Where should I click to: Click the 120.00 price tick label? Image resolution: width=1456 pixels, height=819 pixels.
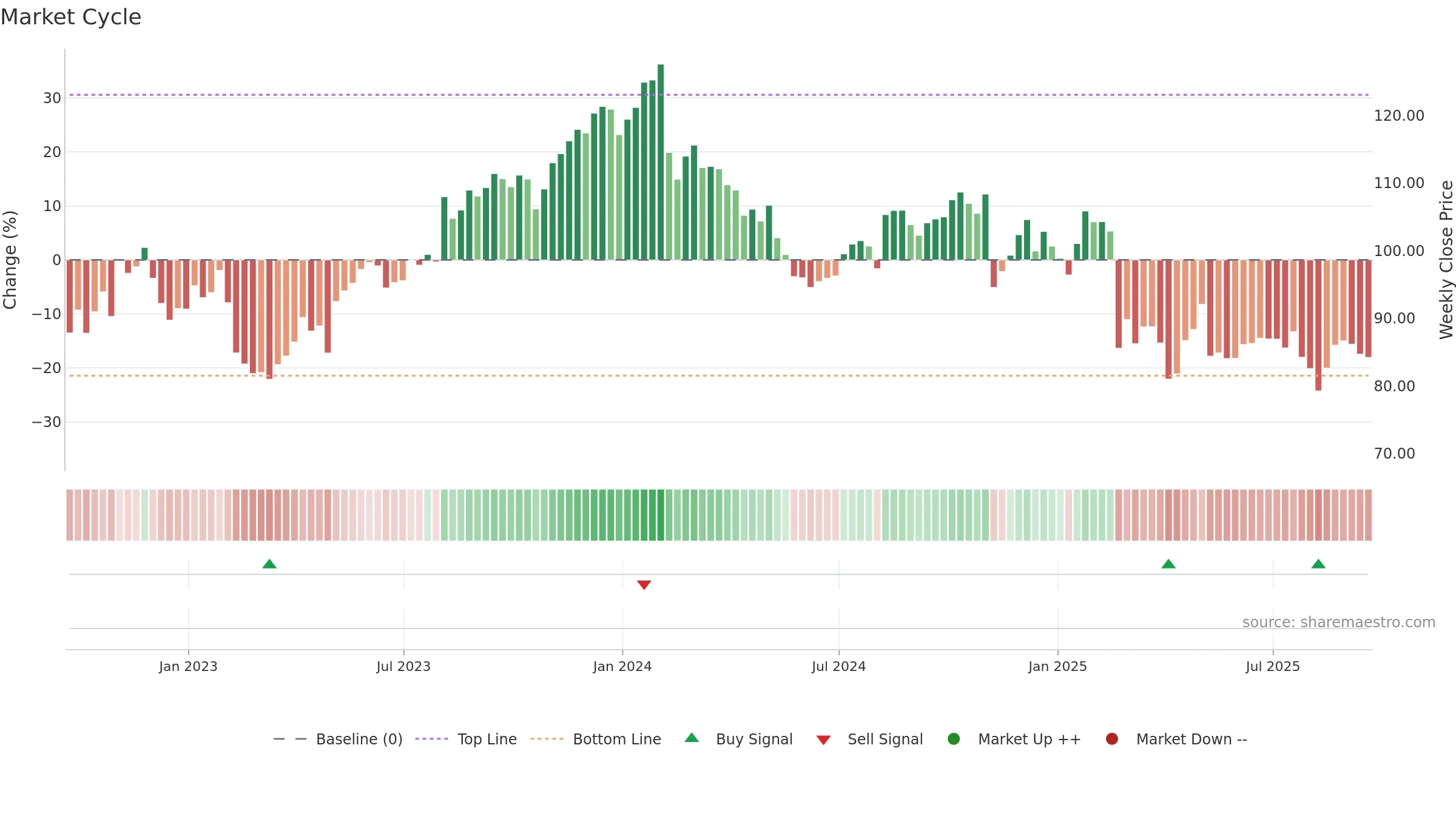pos(1399,115)
